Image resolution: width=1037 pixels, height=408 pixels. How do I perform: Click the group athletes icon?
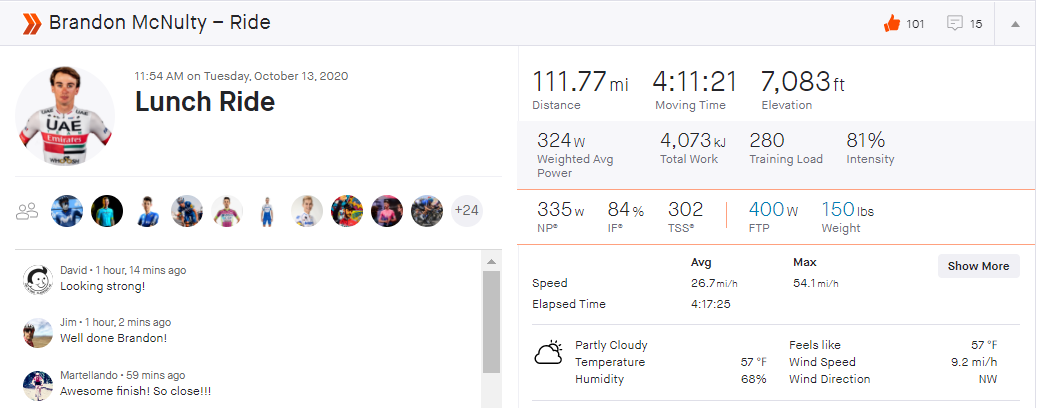click(x=28, y=211)
